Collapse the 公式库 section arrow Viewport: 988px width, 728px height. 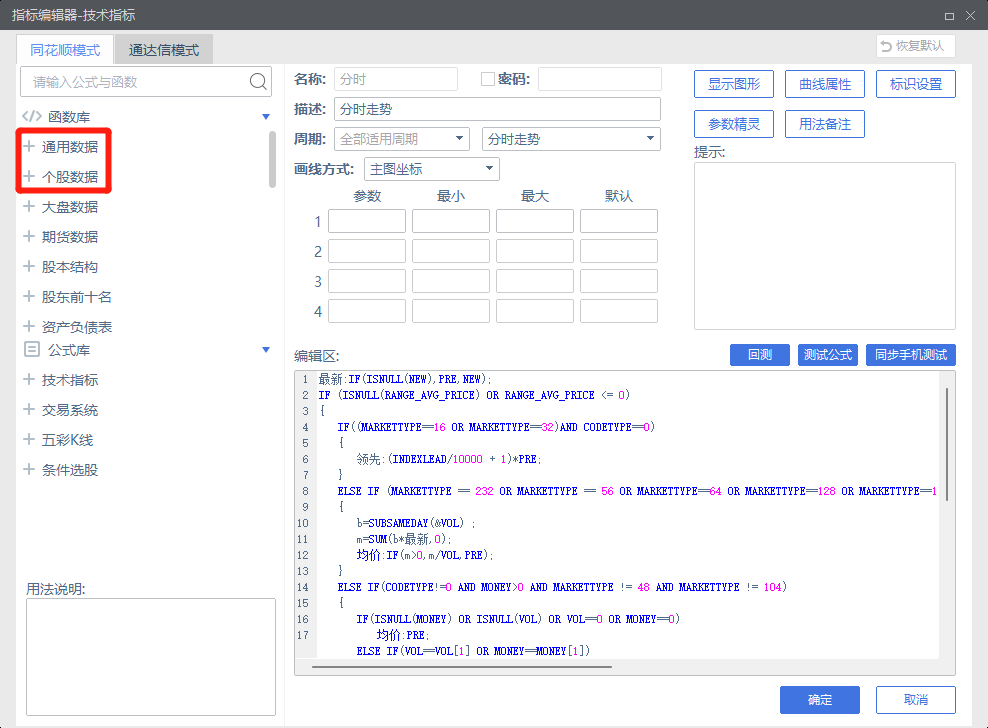266,350
